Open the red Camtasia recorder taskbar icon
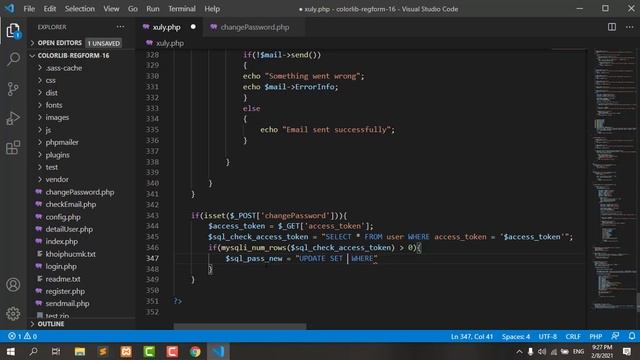Viewport: 640px width, 360px height. click(x=172, y=351)
